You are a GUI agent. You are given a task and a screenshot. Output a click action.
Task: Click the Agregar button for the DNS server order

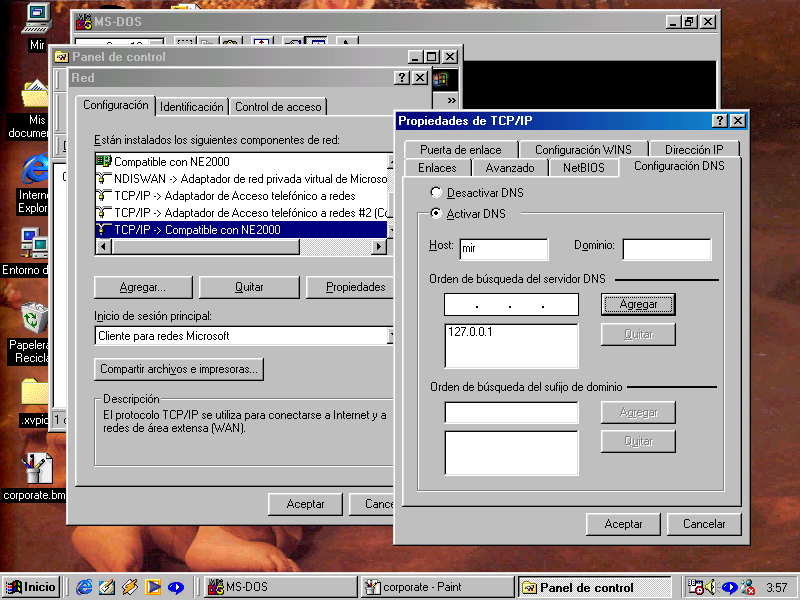pos(638,304)
